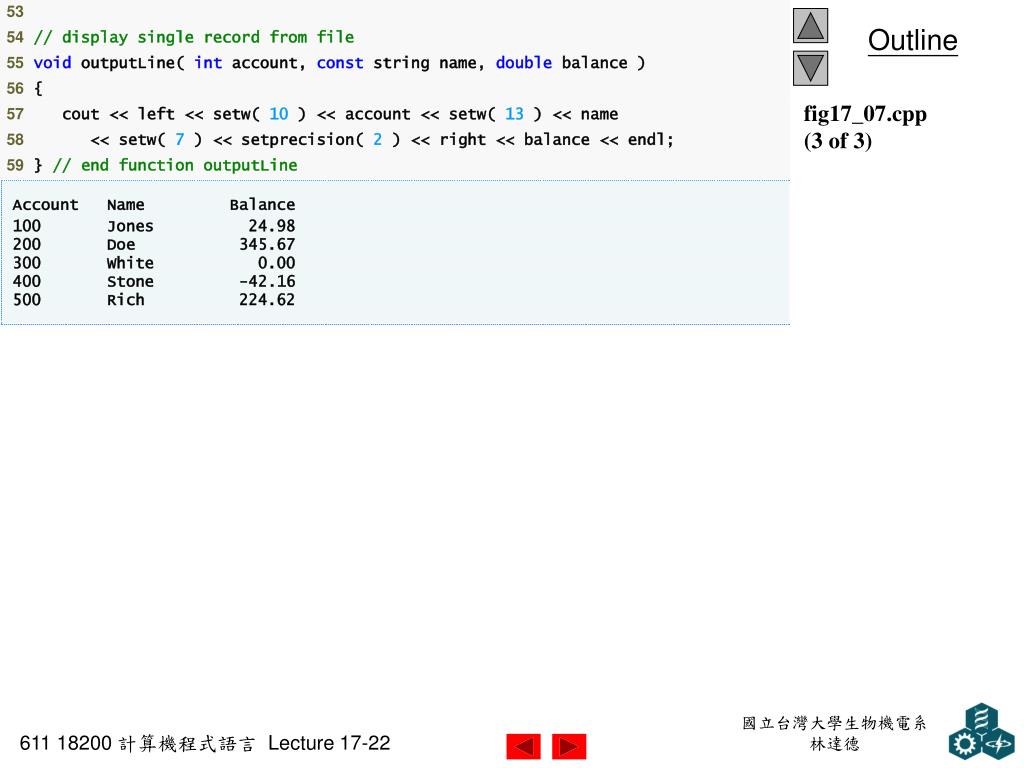Click the author name '林達德'
The image size is (1024, 768).
[834, 744]
